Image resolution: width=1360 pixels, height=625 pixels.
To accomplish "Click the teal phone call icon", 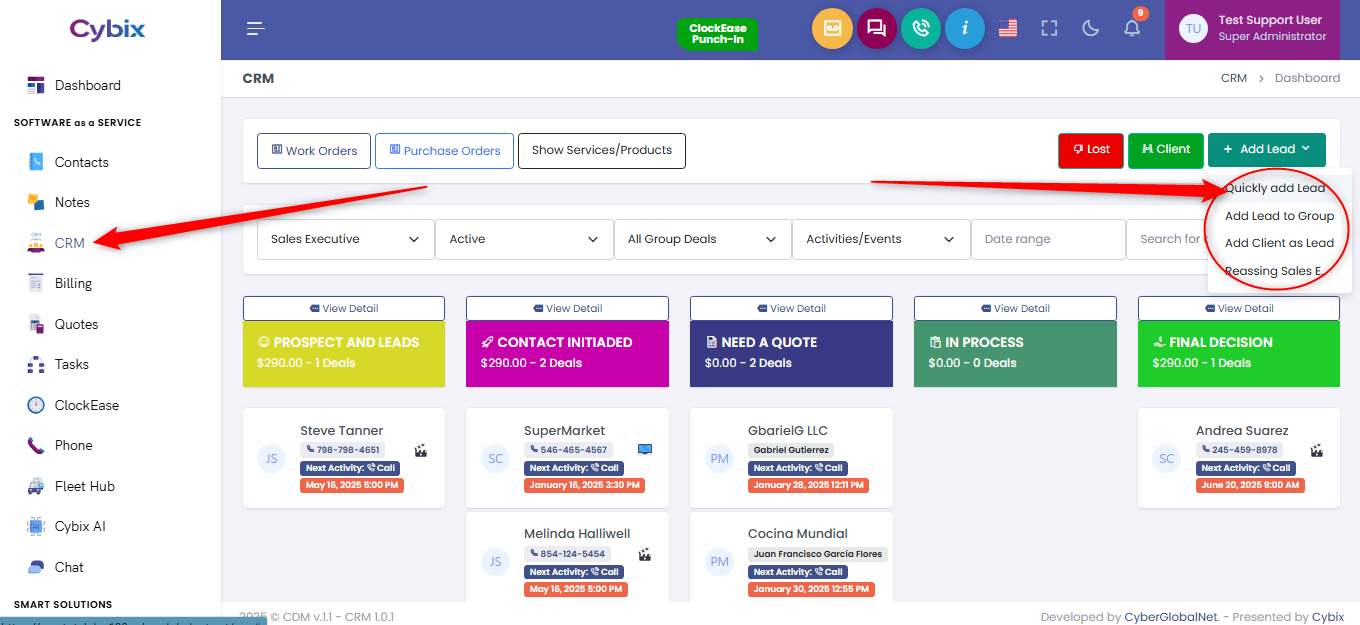I will pos(921,29).
